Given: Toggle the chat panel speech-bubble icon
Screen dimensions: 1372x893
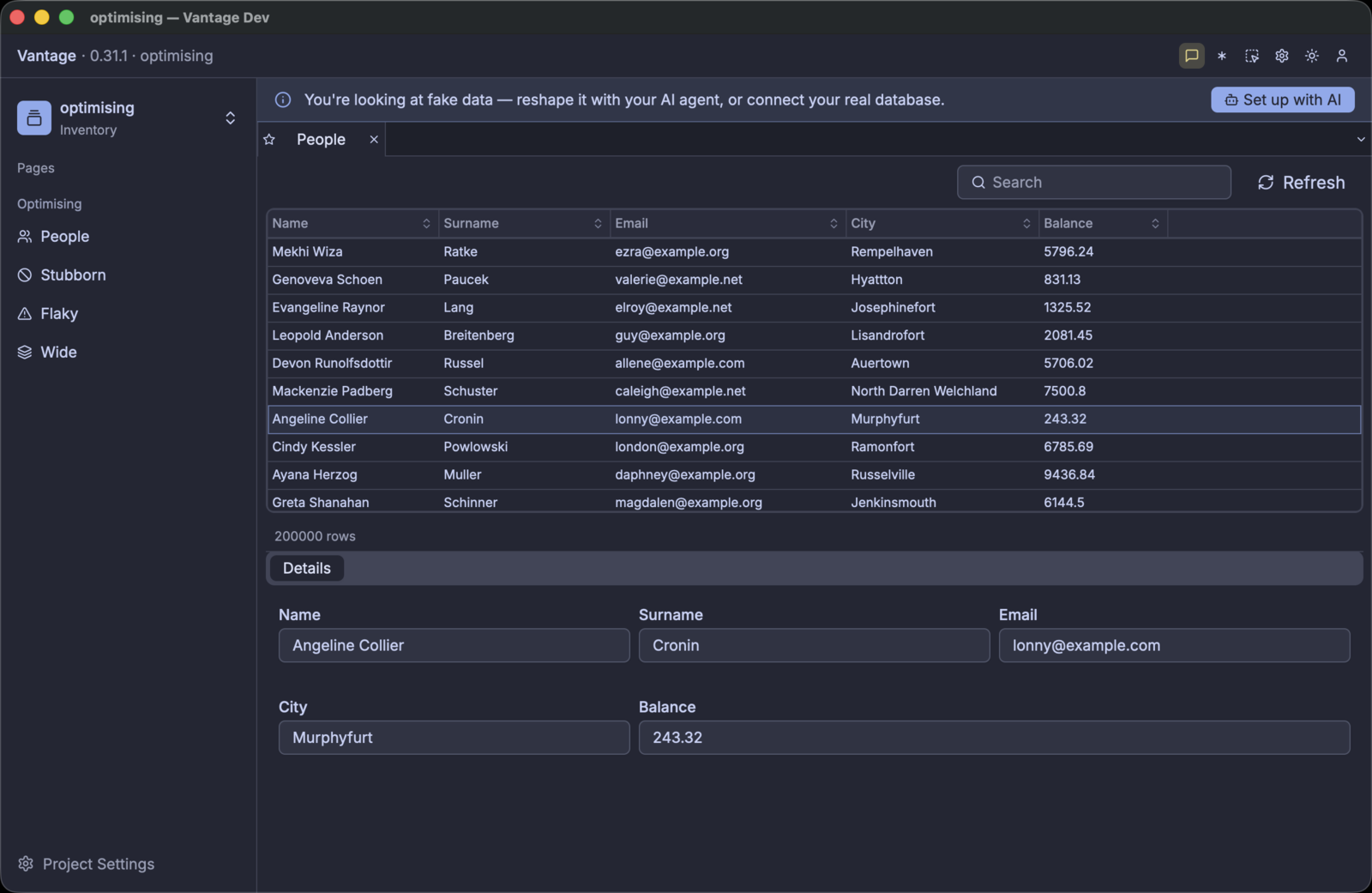Looking at the screenshot, I should 1191,56.
